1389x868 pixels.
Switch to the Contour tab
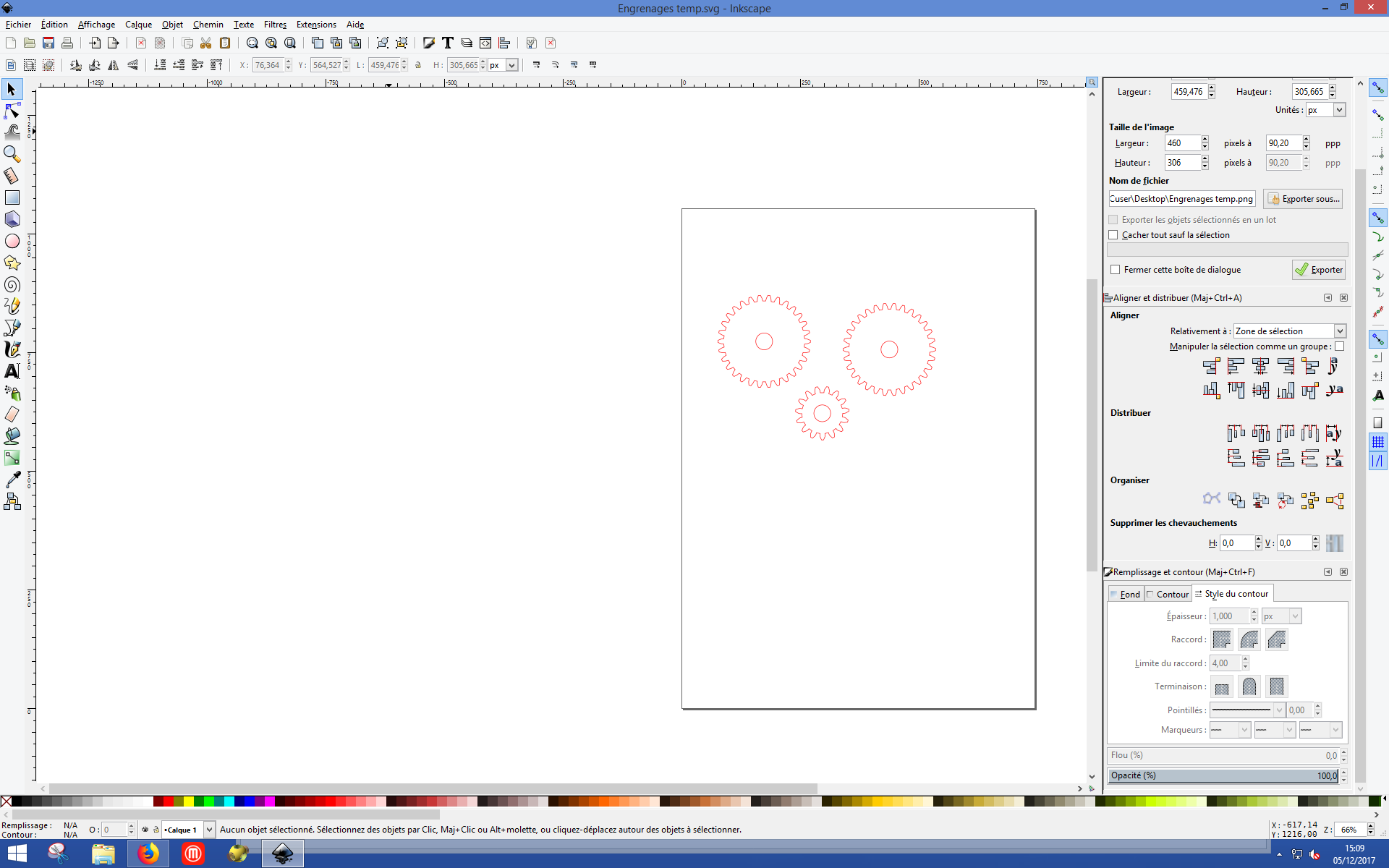coord(1168,594)
